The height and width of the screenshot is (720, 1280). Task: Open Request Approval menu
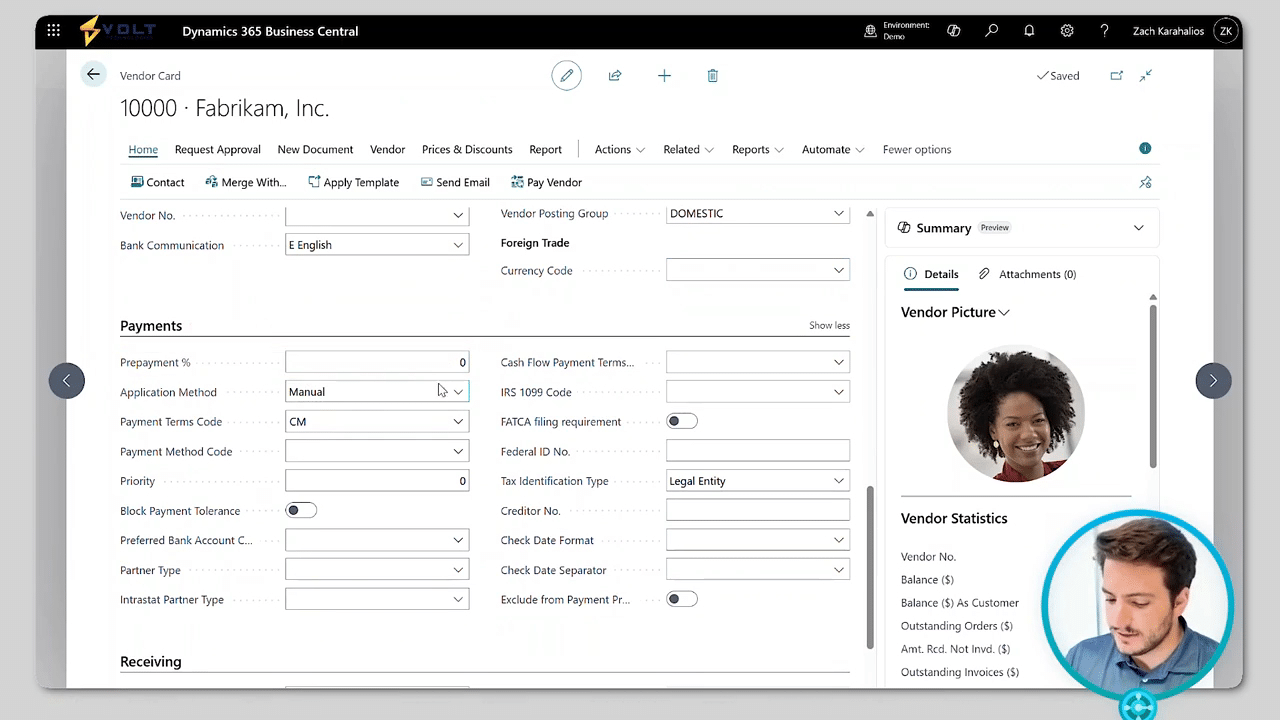(x=217, y=149)
